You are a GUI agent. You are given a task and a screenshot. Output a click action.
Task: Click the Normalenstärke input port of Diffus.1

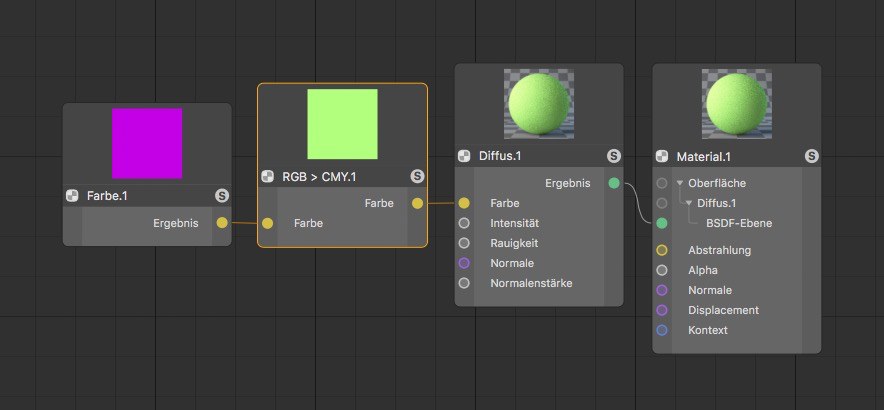point(464,283)
